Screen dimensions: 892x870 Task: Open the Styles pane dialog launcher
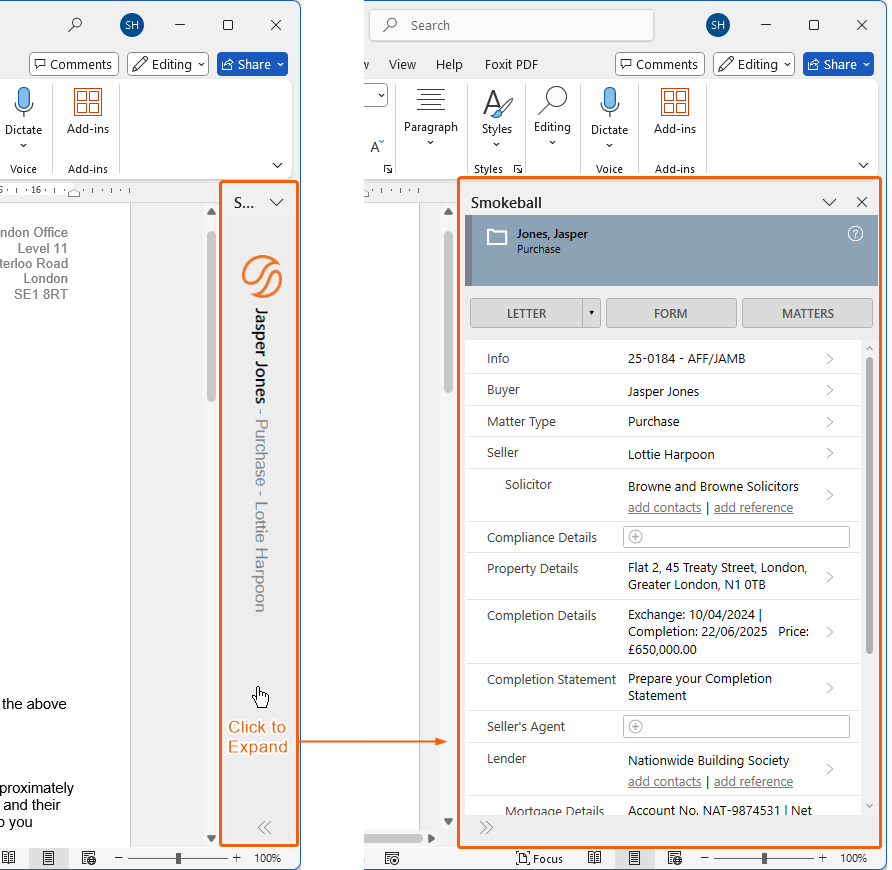tap(518, 169)
